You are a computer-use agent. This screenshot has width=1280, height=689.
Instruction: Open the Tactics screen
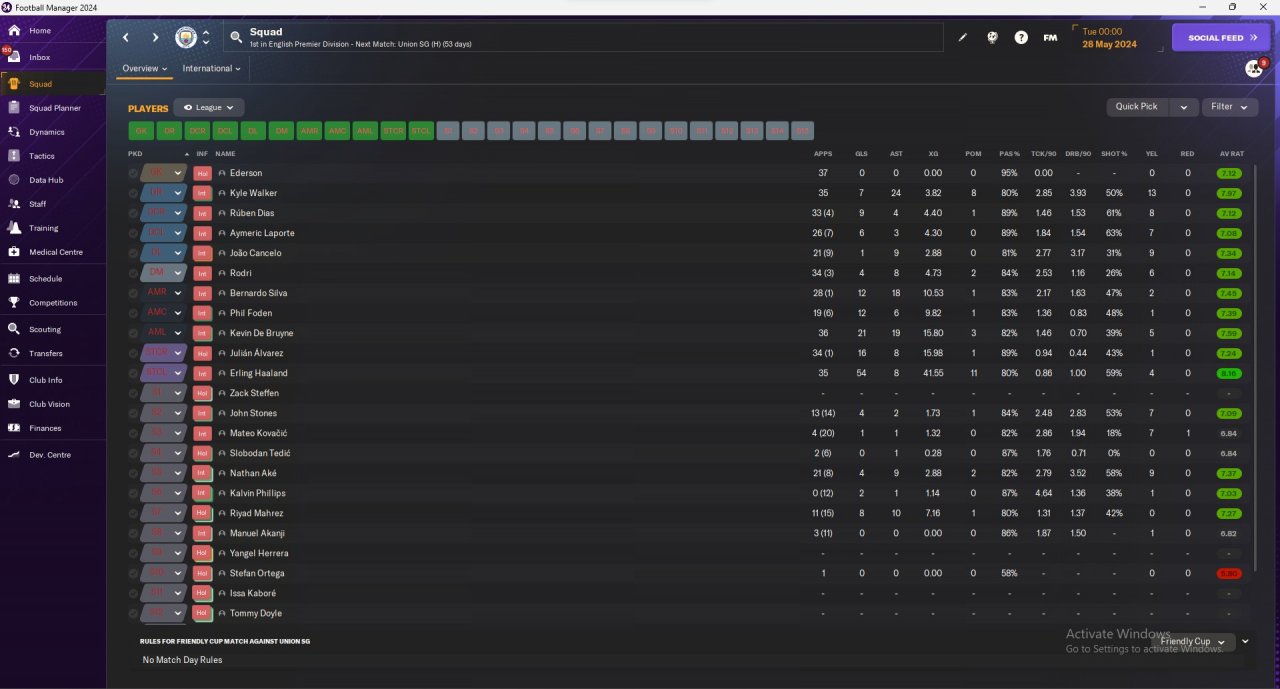point(42,156)
